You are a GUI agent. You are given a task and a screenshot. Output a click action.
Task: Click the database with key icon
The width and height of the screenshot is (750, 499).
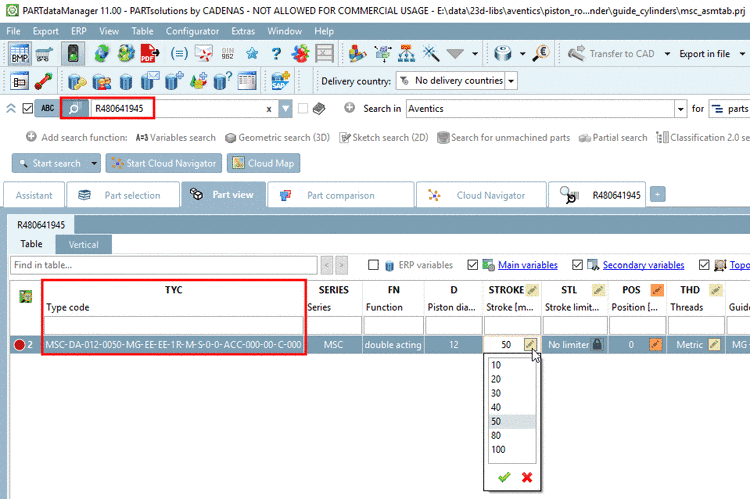(x=77, y=82)
